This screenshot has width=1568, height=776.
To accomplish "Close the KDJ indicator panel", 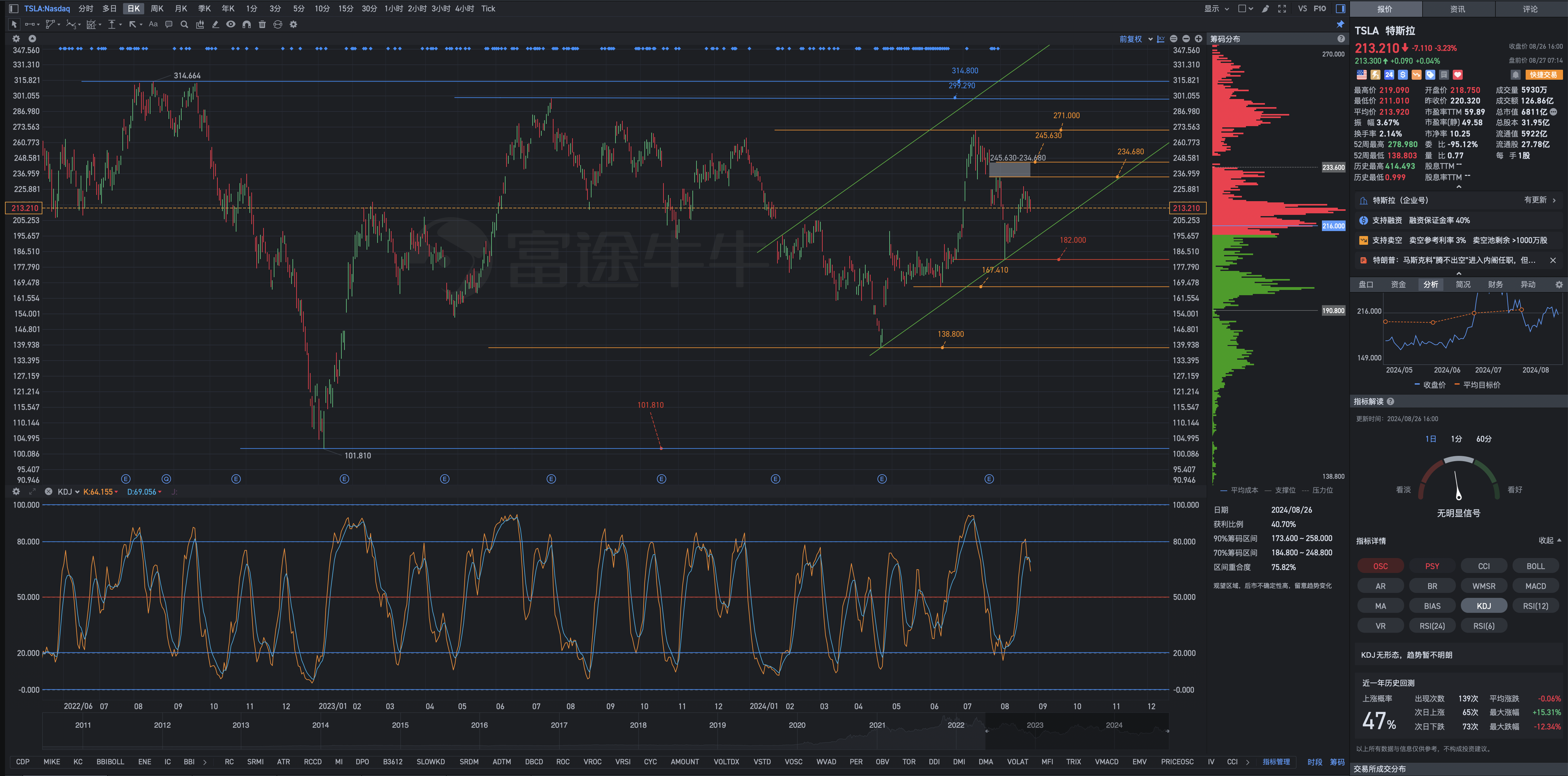I will pyautogui.click(x=48, y=492).
